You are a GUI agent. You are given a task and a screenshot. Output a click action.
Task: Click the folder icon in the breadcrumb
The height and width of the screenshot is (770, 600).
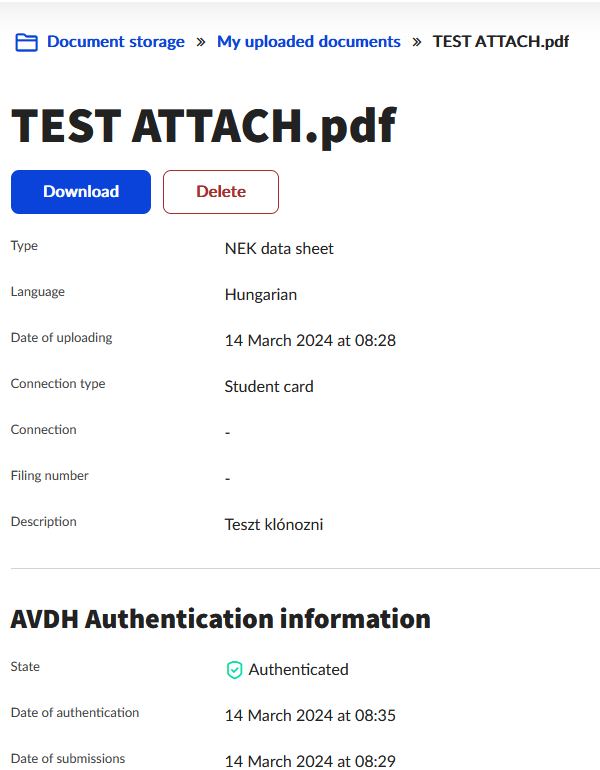[26, 42]
